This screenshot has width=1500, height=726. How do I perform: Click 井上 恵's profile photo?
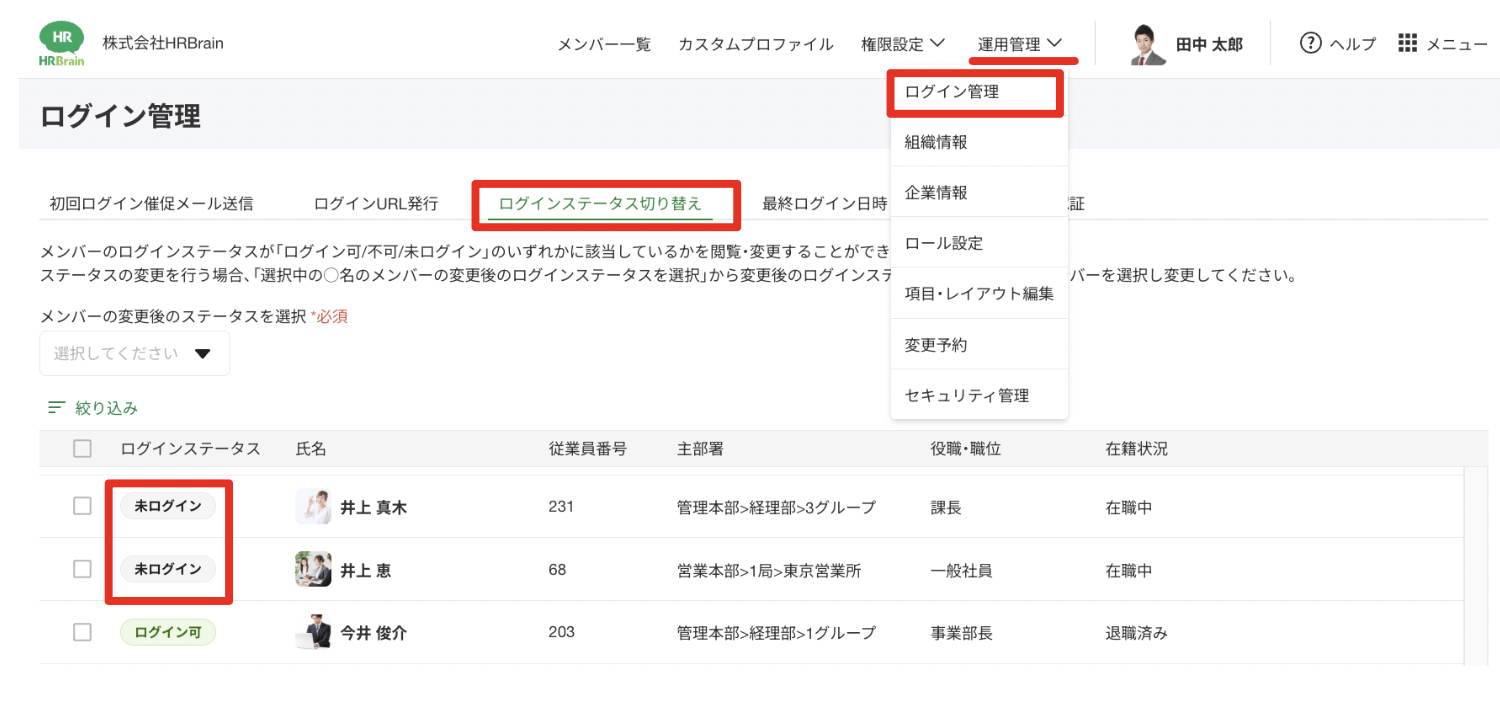313,569
